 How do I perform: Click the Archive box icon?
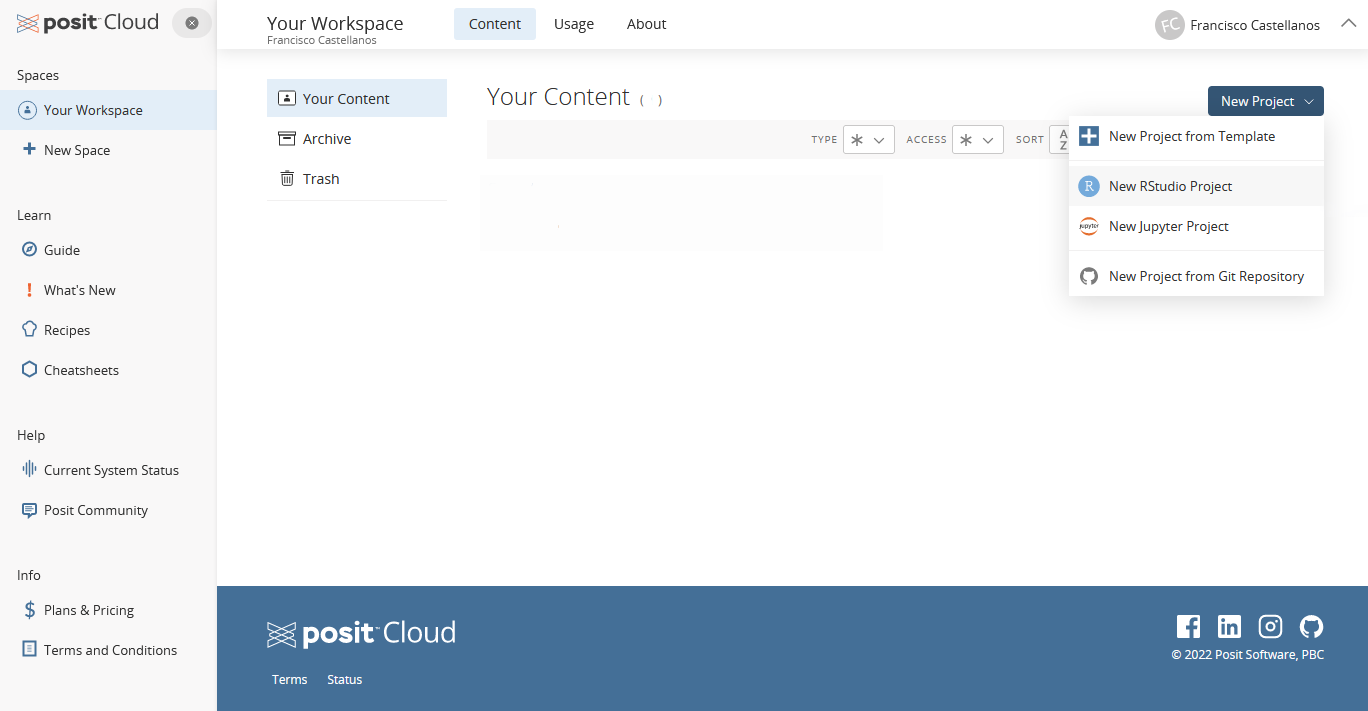coord(287,138)
